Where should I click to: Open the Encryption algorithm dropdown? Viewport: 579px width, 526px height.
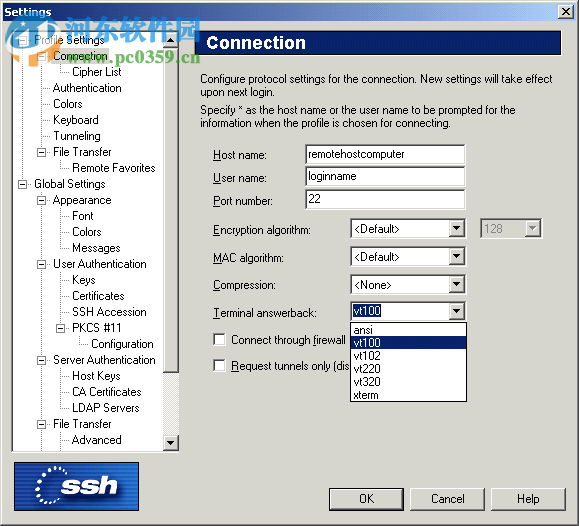coord(456,229)
